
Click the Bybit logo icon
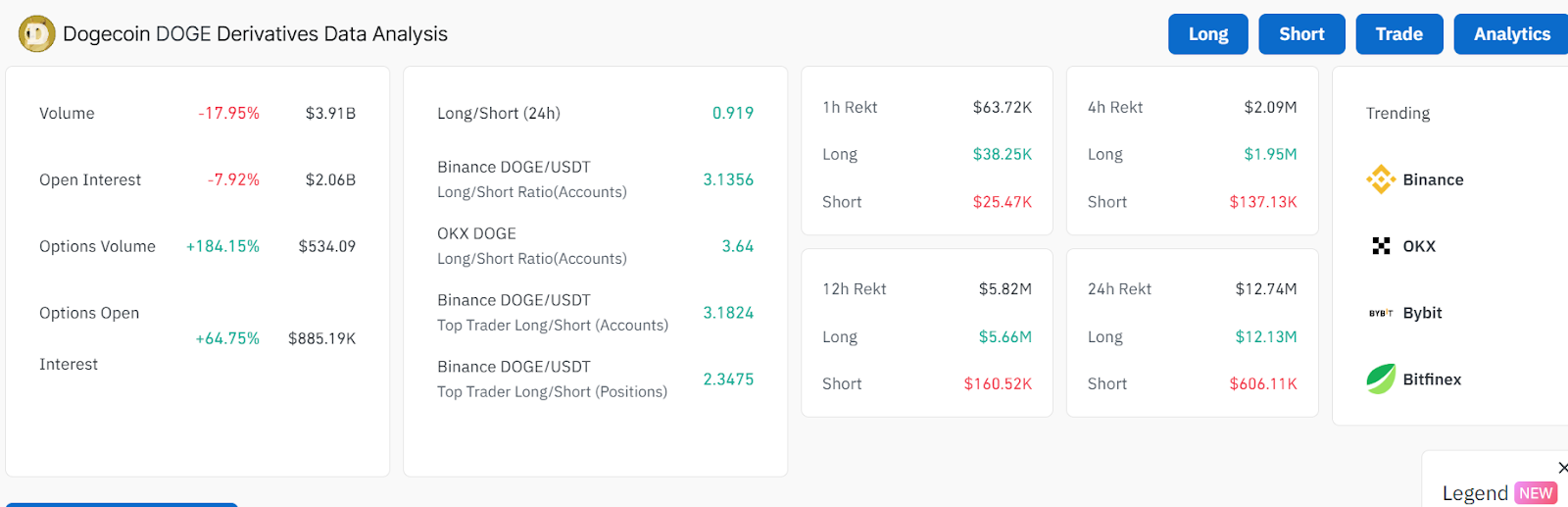[x=1381, y=313]
